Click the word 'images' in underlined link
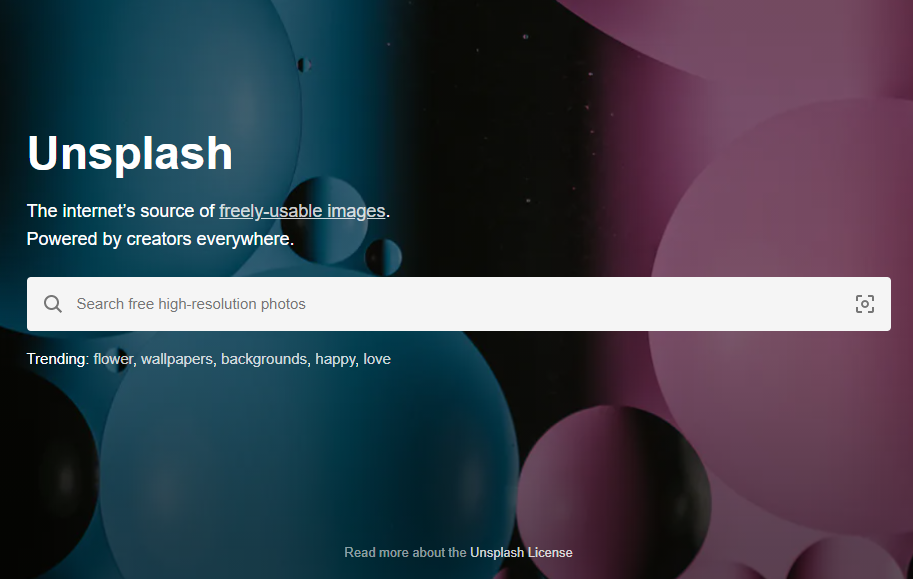913x579 pixels. pos(356,211)
